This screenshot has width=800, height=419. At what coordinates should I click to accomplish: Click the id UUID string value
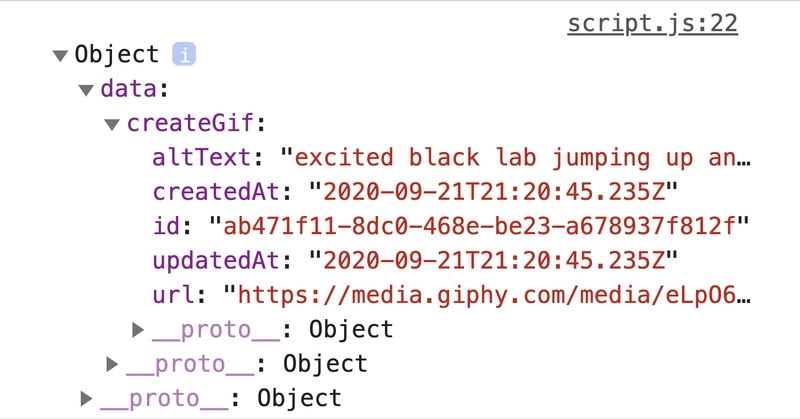[x=479, y=226]
